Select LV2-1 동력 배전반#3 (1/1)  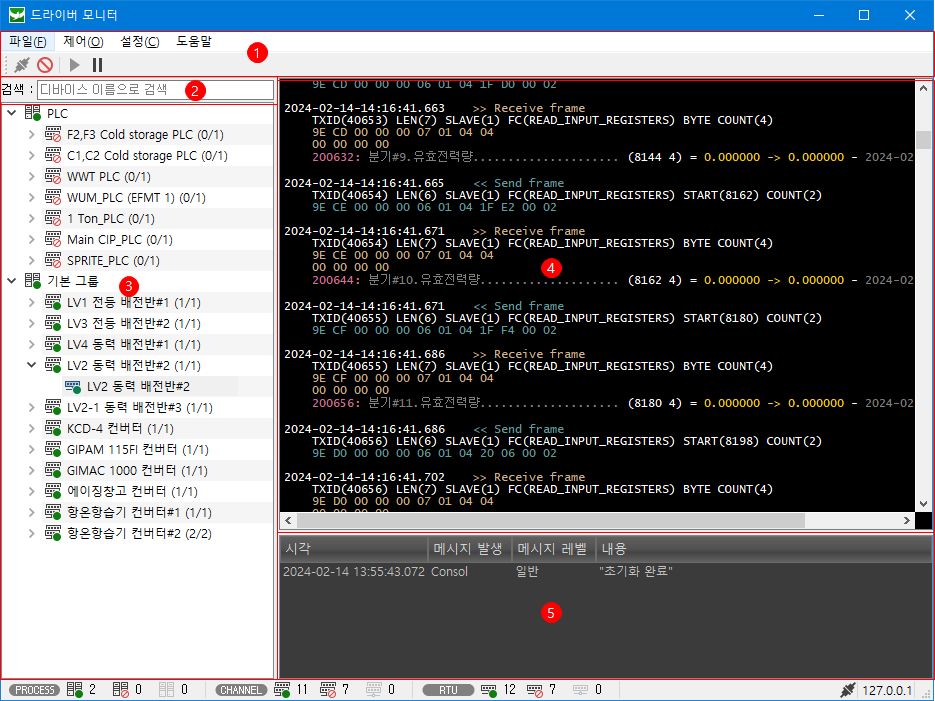click(x=140, y=407)
